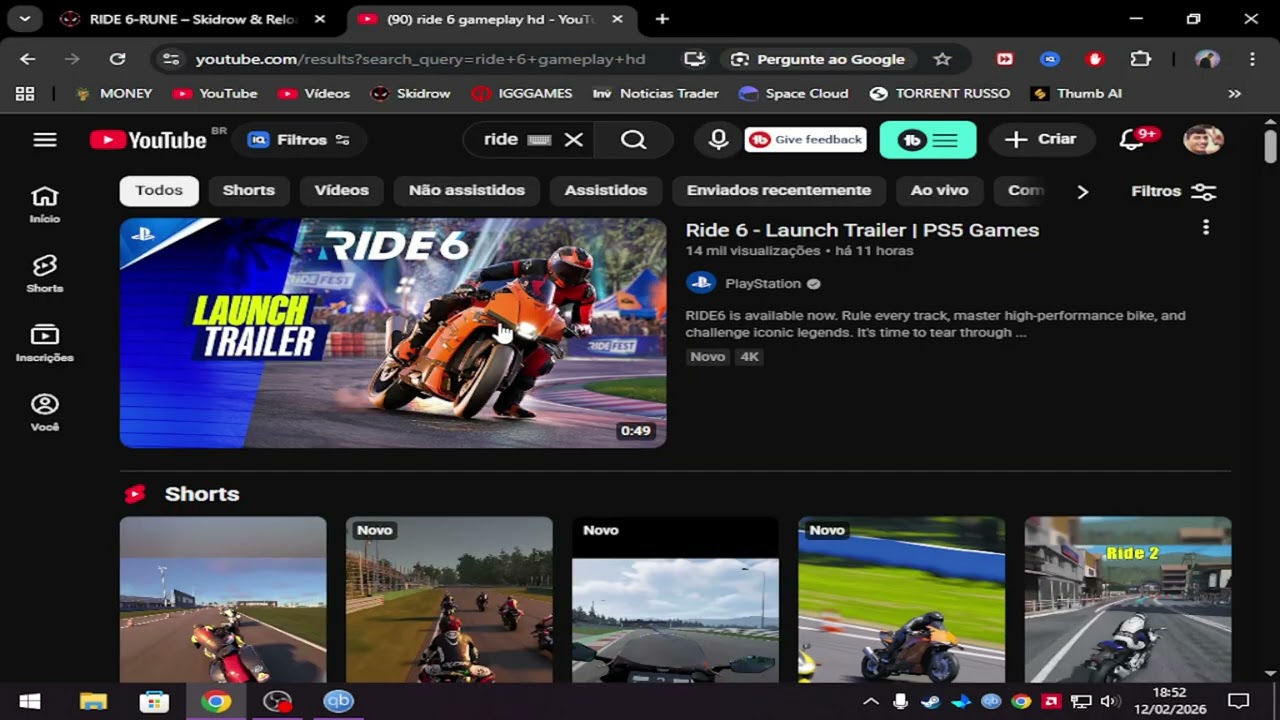Open the volume control in tray

1108,701
